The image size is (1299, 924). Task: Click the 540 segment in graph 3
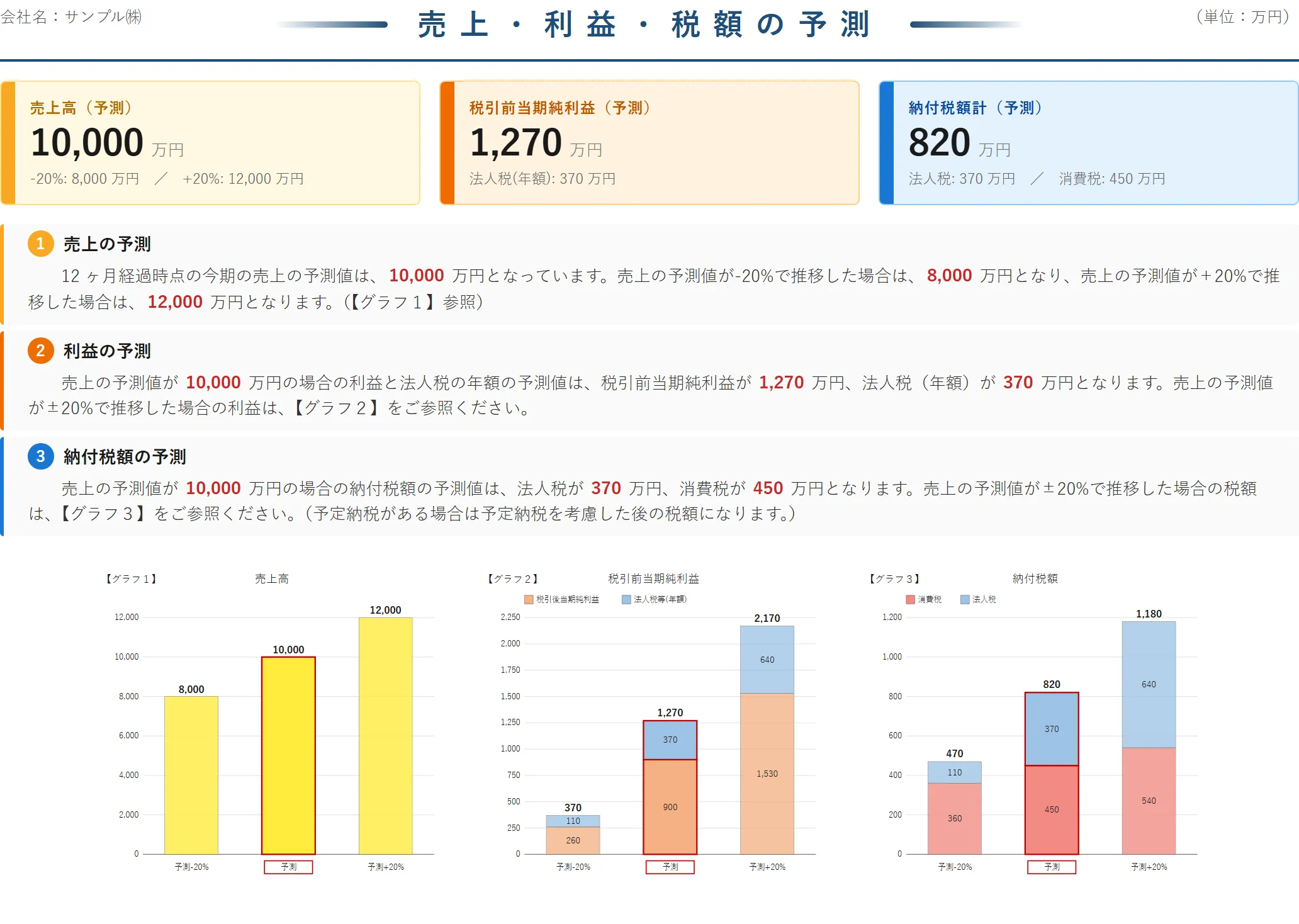[1149, 801]
